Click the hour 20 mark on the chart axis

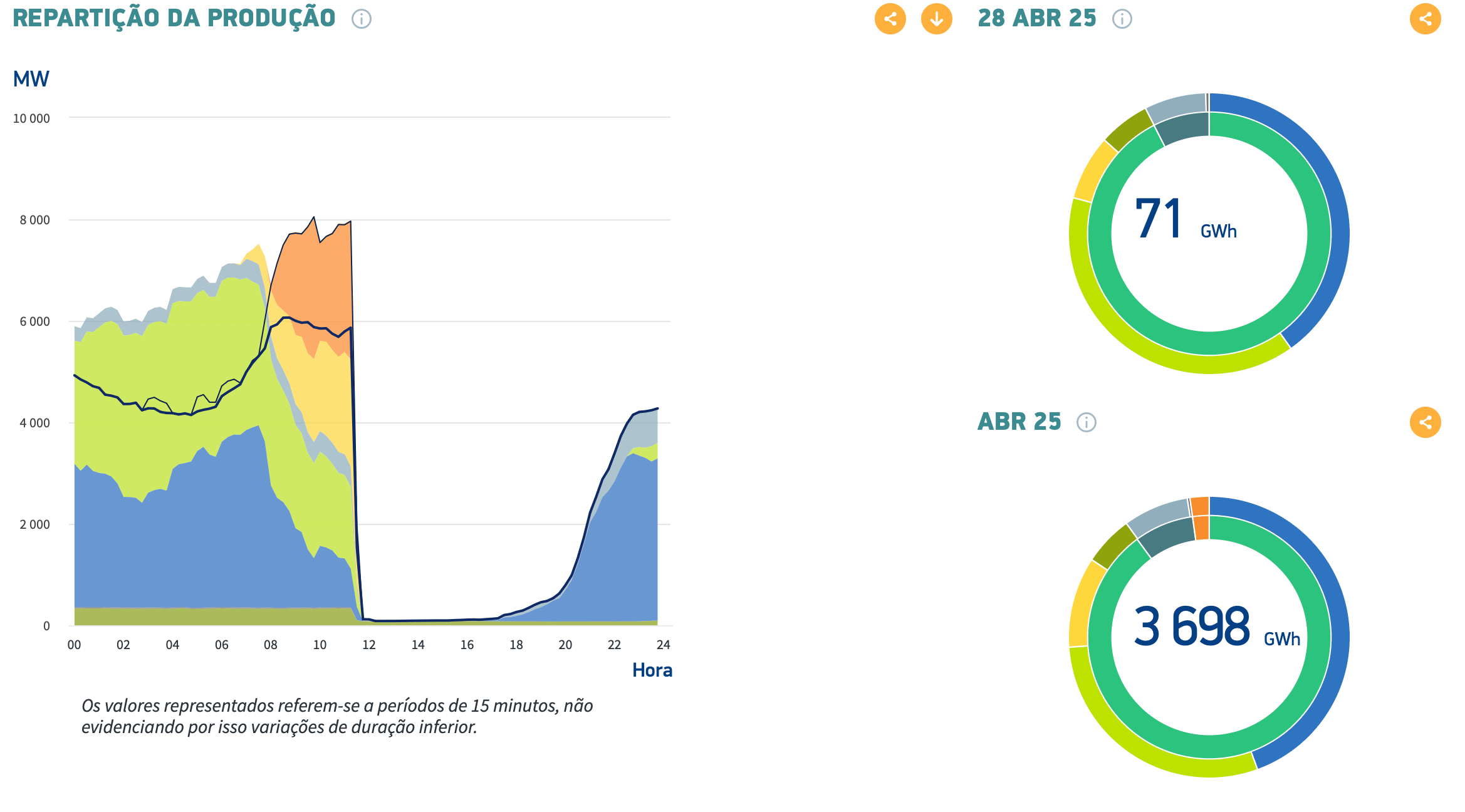(x=565, y=645)
